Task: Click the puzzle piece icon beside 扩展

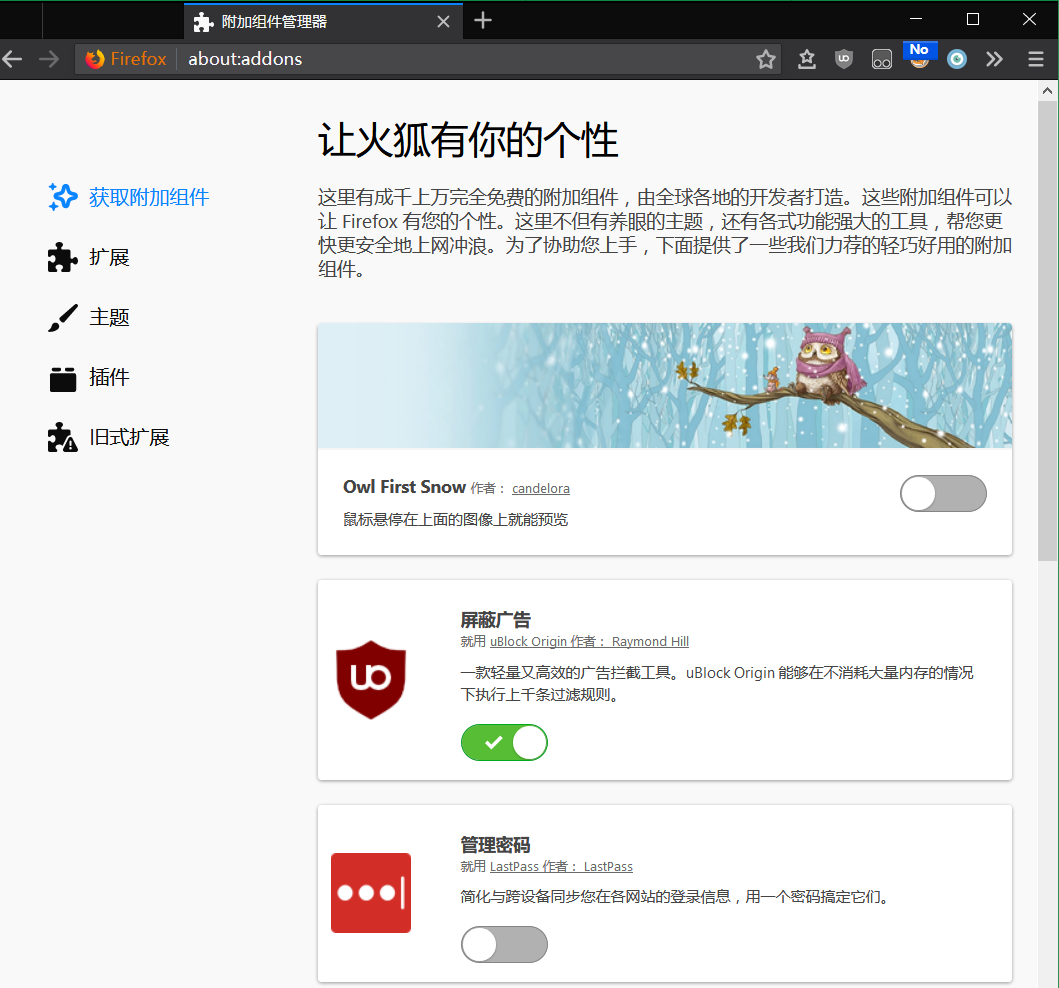Action: click(x=63, y=257)
